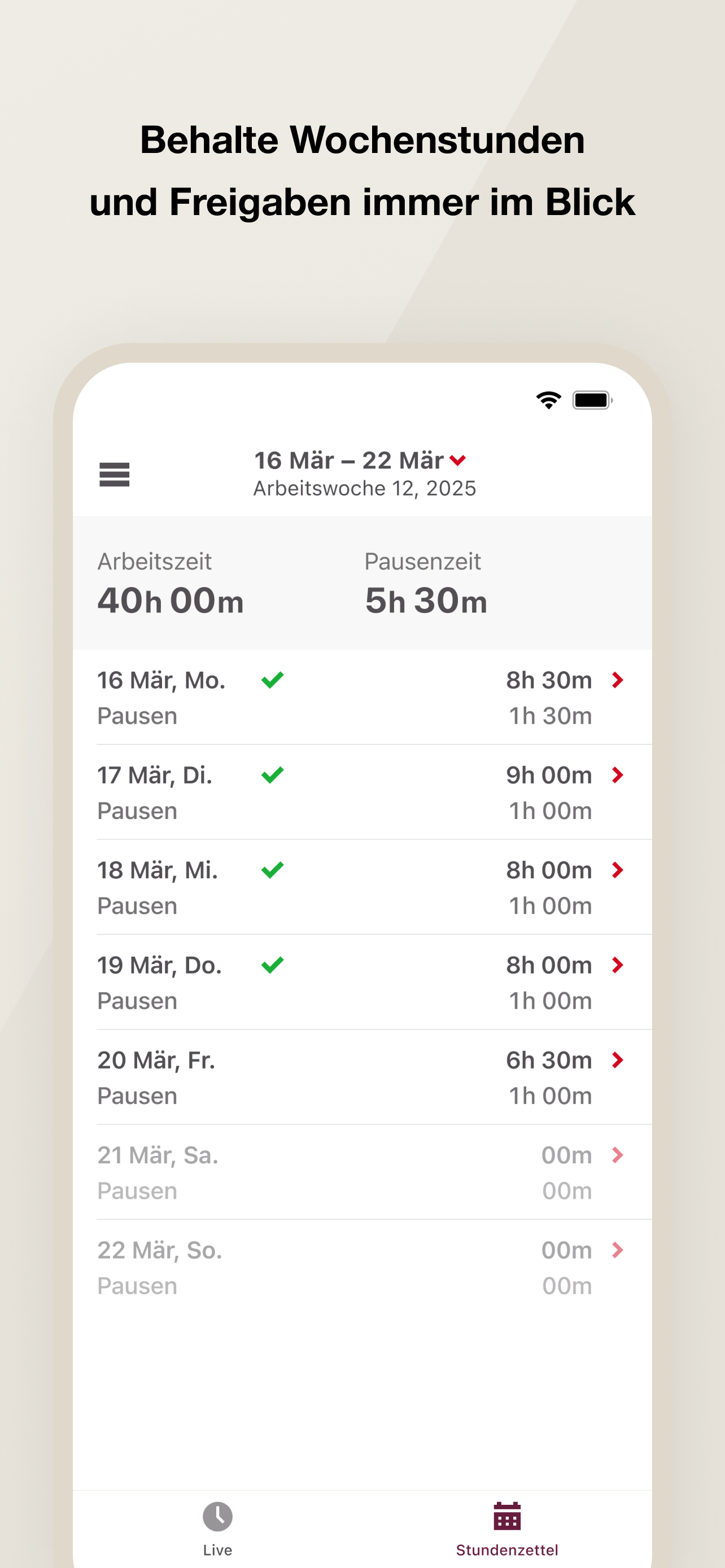Click the green checkmark for 19 Mär

click(272, 965)
